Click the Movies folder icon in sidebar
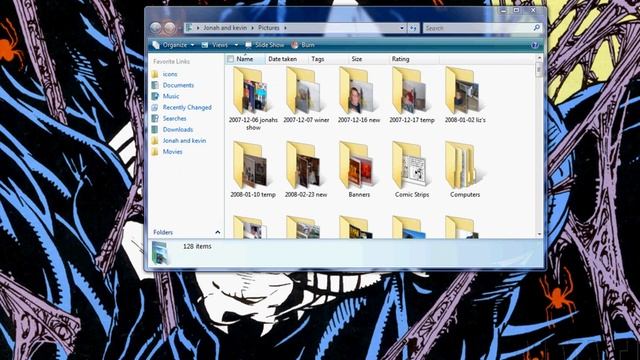Viewport: 640px width, 360px height. click(x=155, y=152)
